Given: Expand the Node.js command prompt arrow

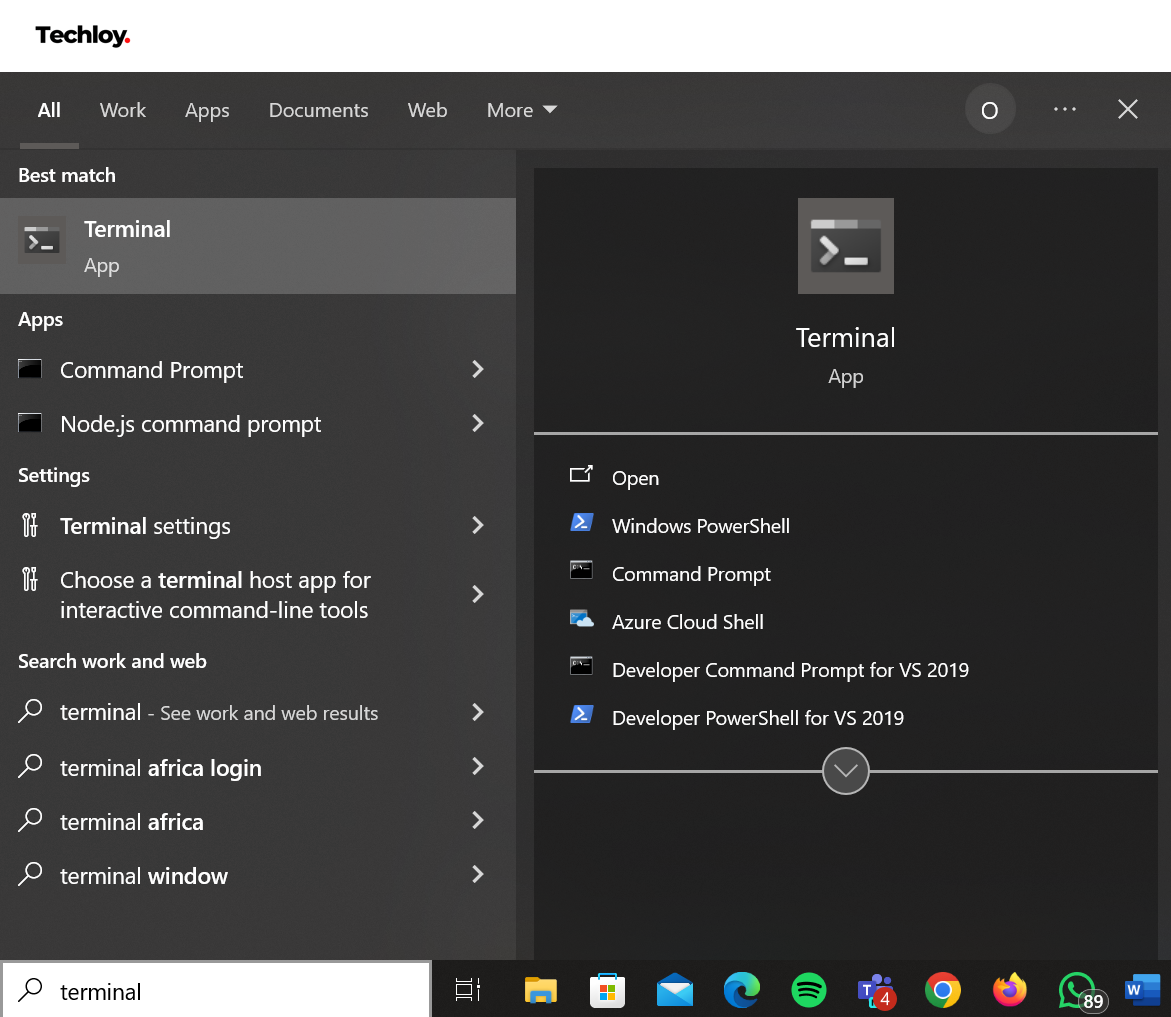Looking at the screenshot, I should [478, 423].
